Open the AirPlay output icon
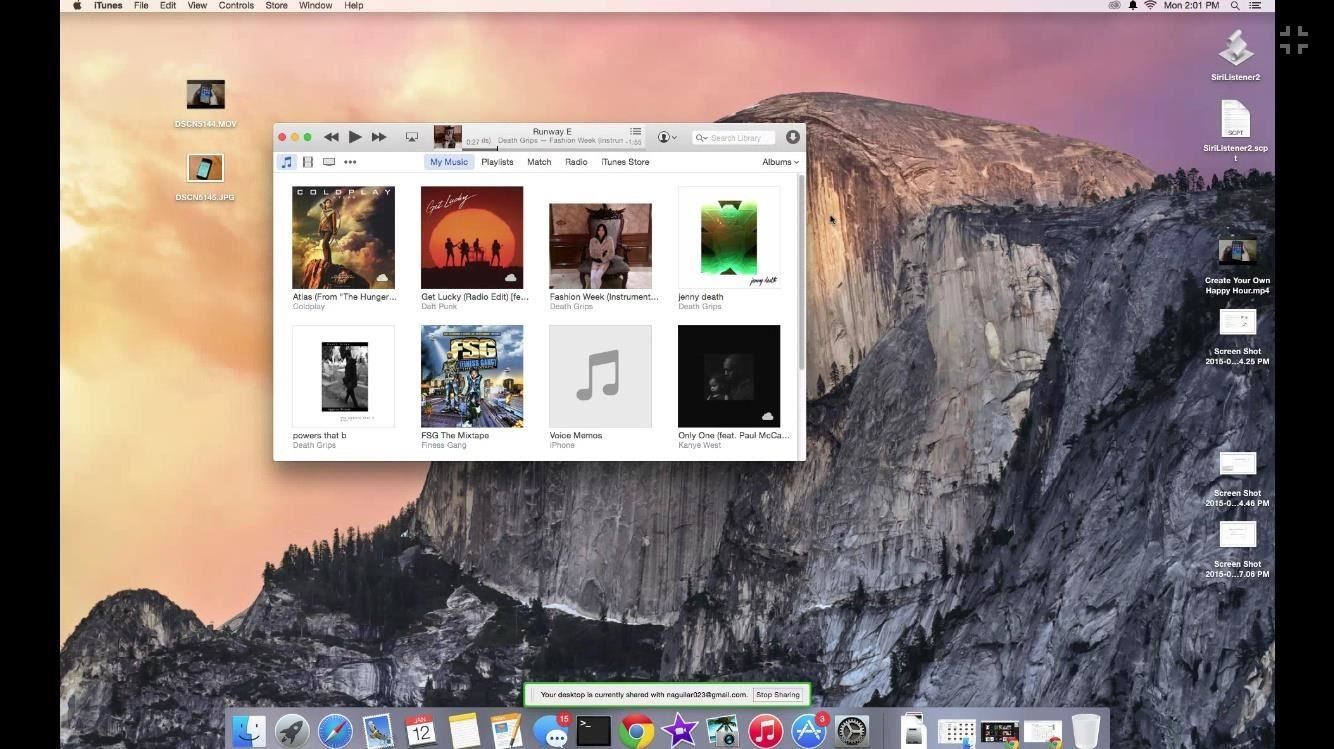This screenshot has height=749, width=1334. coord(411,137)
